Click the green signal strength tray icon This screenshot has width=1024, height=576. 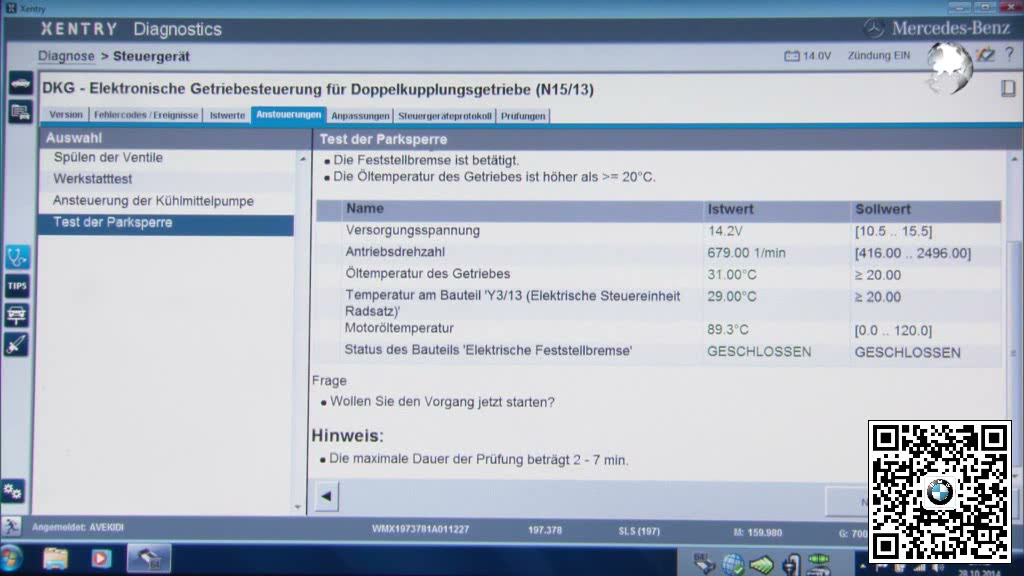point(761,564)
